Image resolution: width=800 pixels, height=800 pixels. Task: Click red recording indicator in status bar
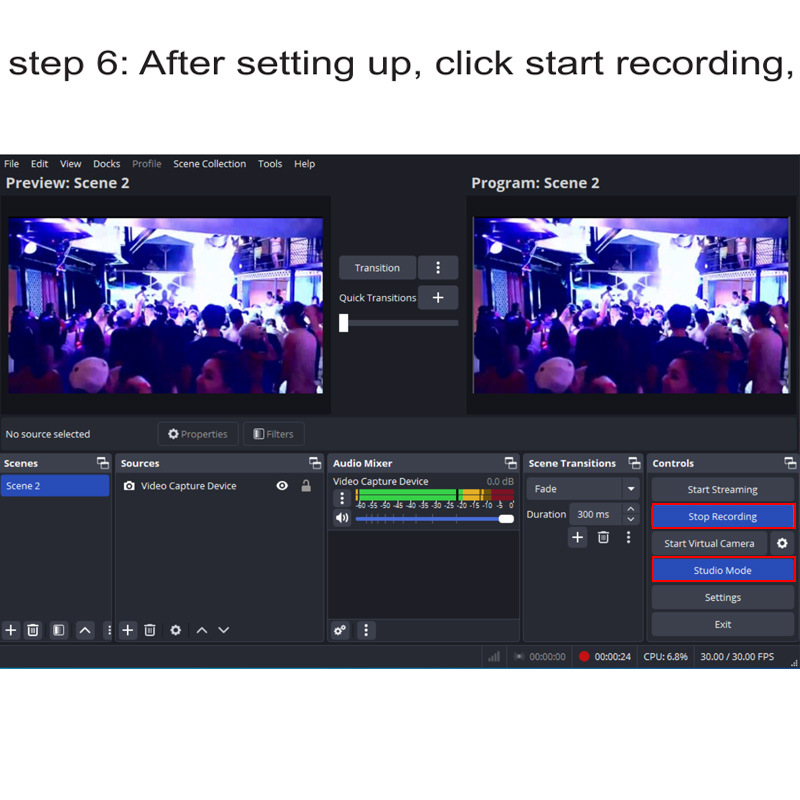[x=584, y=657]
